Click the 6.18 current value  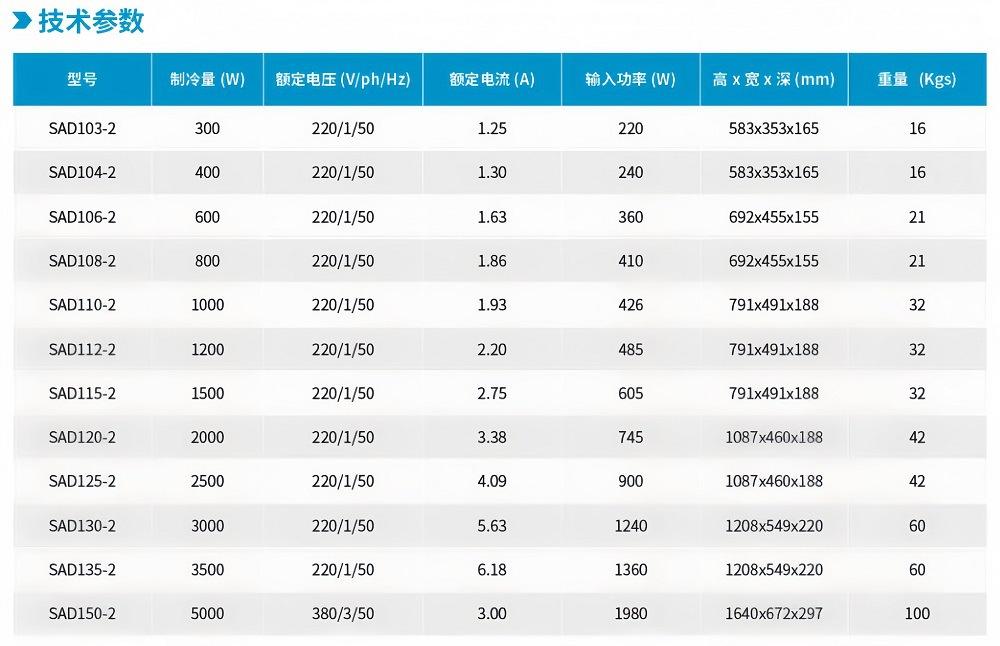[x=492, y=569]
